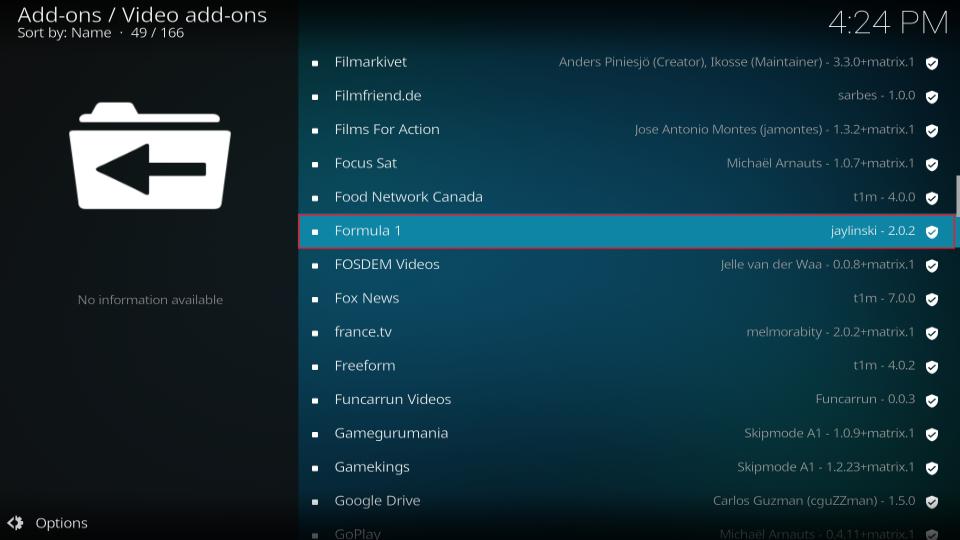Image resolution: width=960 pixels, height=540 pixels.
Task: Click the verified shield icon for Fox News
Action: (932, 299)
